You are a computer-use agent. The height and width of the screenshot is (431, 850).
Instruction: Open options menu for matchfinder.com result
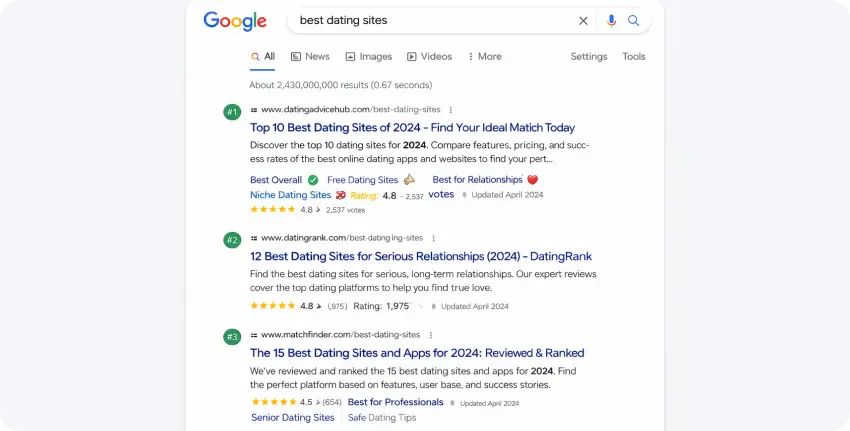(x=431, y=335)
